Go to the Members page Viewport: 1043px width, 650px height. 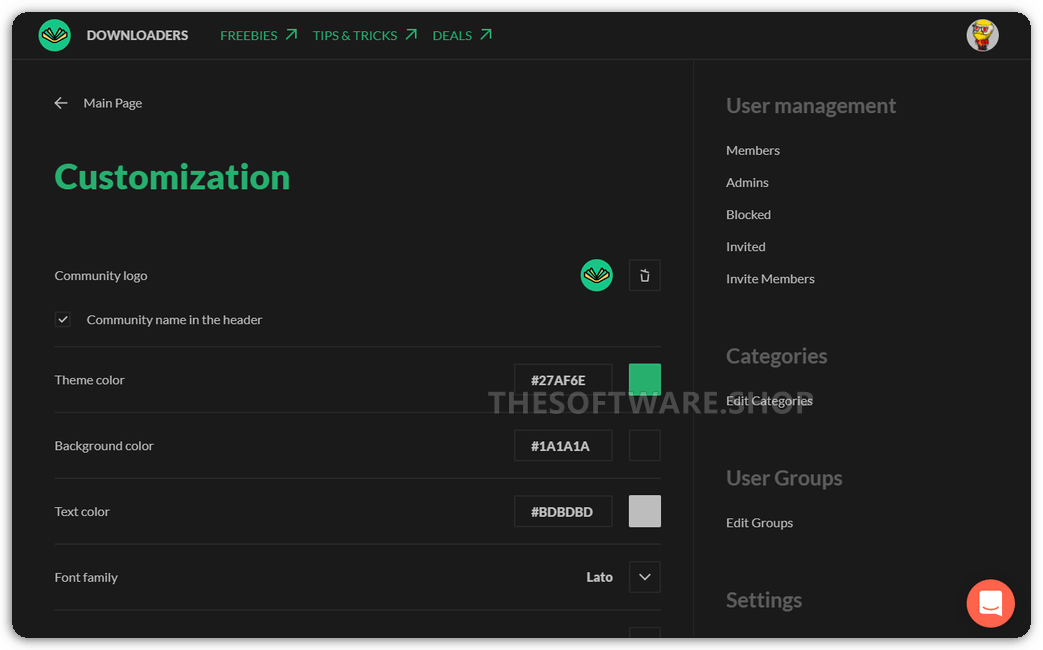tap(753, 150)
